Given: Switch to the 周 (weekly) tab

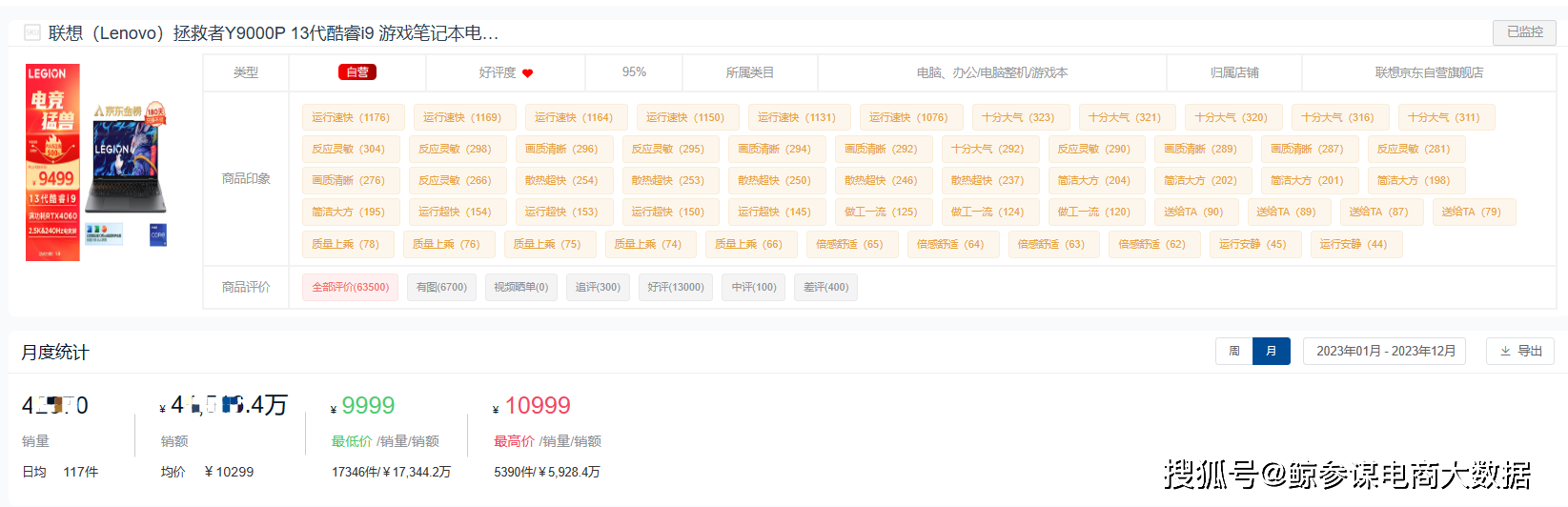Looking at the screenshot, I should tap(1233, 352).
